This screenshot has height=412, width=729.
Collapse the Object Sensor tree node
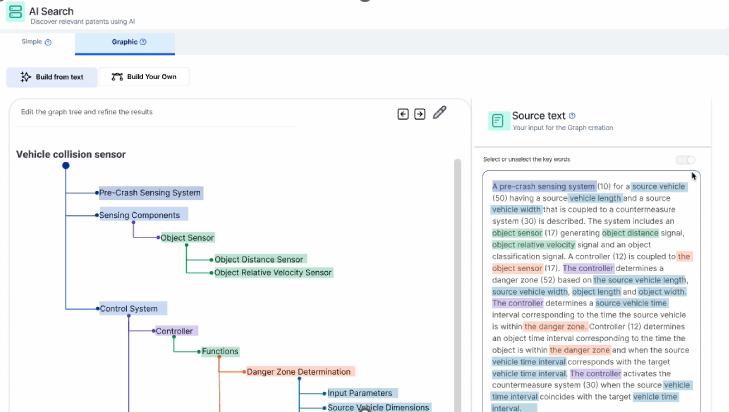point(159,238)
